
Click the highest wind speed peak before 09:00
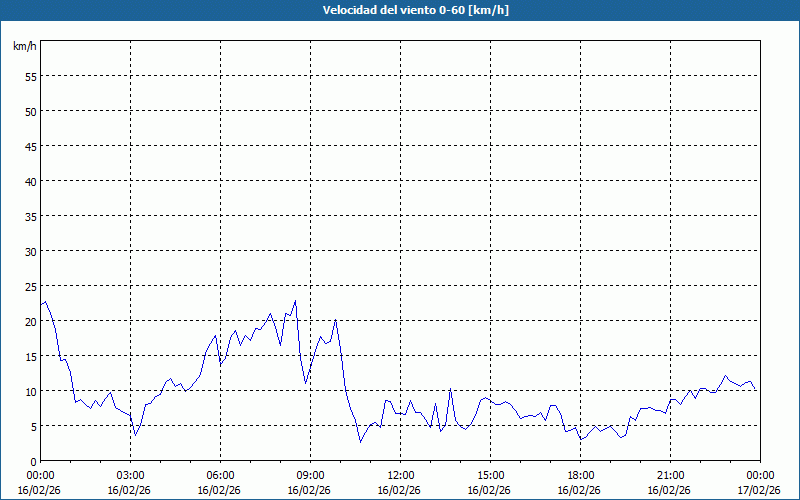(295, 301)
